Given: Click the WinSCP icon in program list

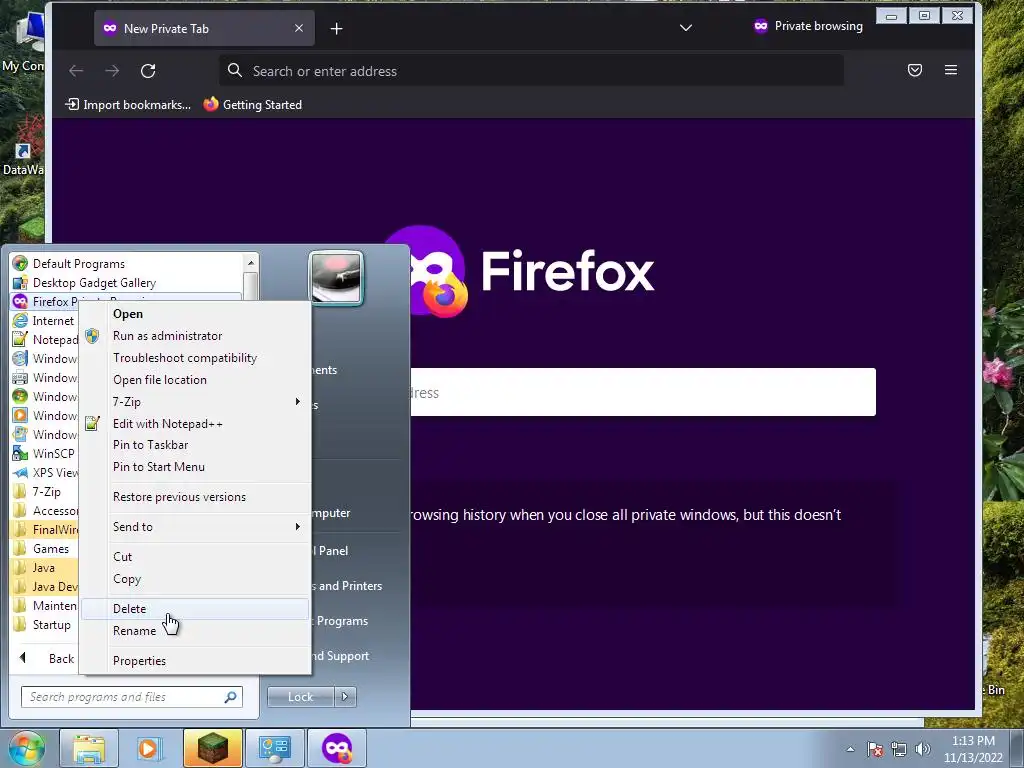Looking at the screenshot, I should click(20, 453).
